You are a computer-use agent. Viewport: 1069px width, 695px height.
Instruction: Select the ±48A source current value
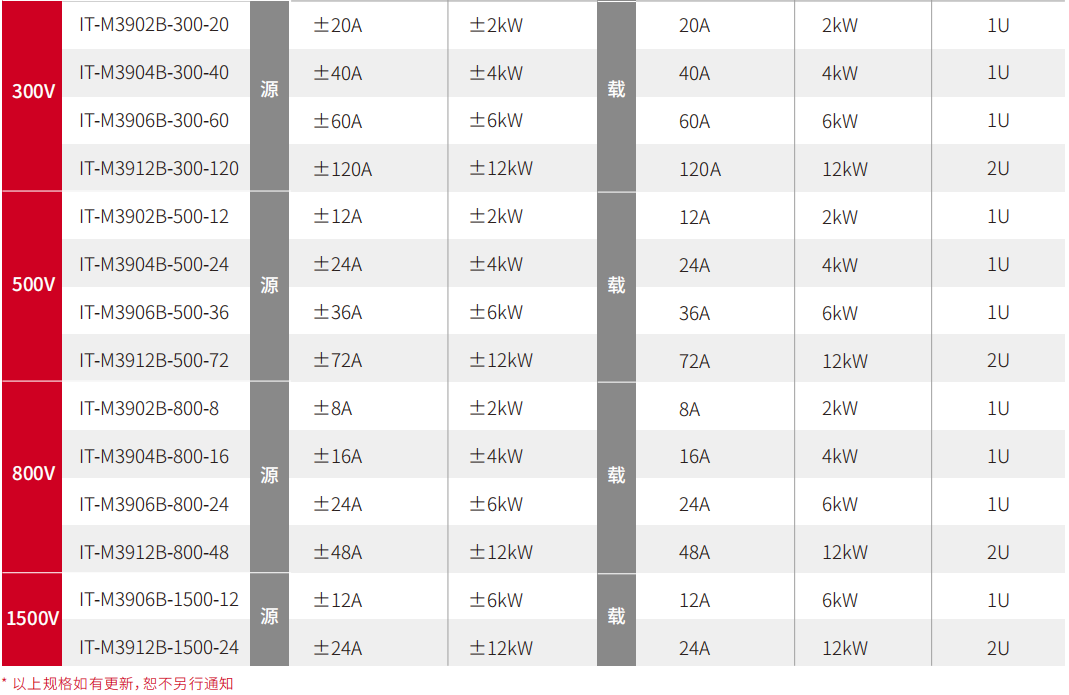click(337, 552)
